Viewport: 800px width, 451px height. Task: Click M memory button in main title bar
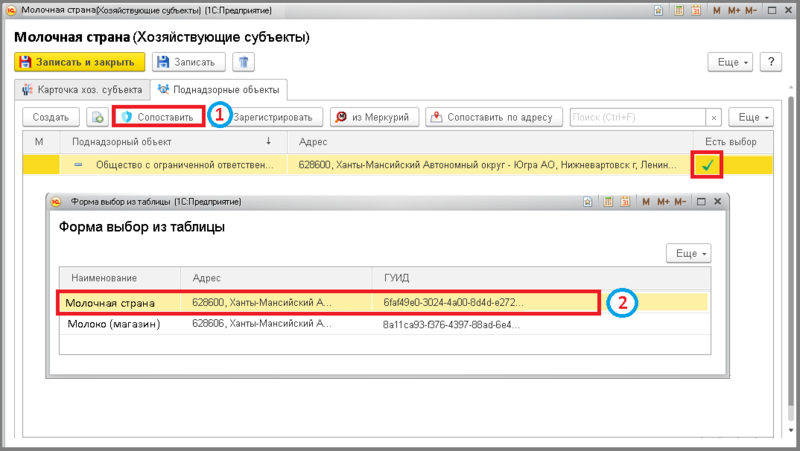[x=717, y=10]
